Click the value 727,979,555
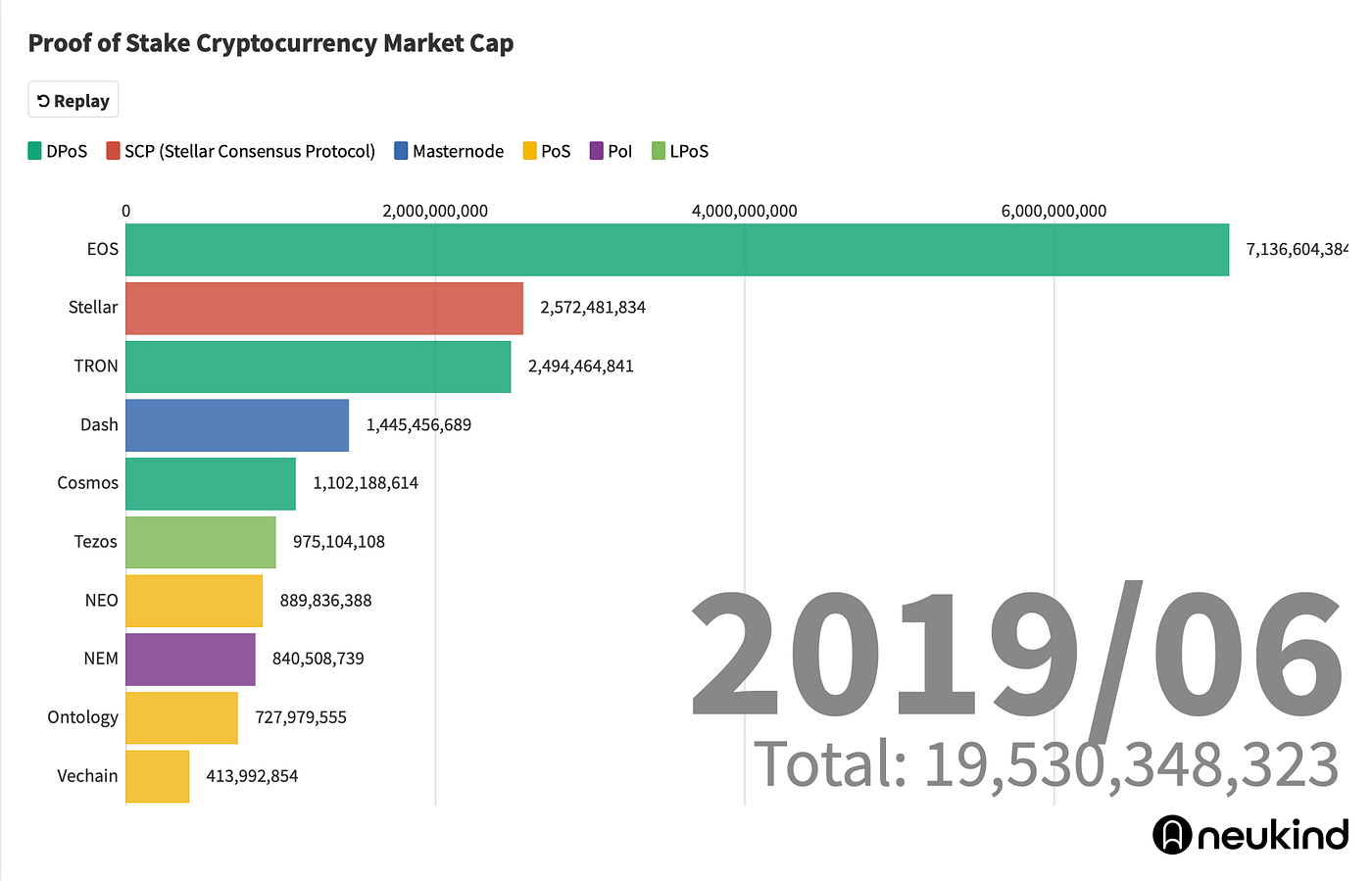Screen dimensions: 1372x881 coord(301,717)
